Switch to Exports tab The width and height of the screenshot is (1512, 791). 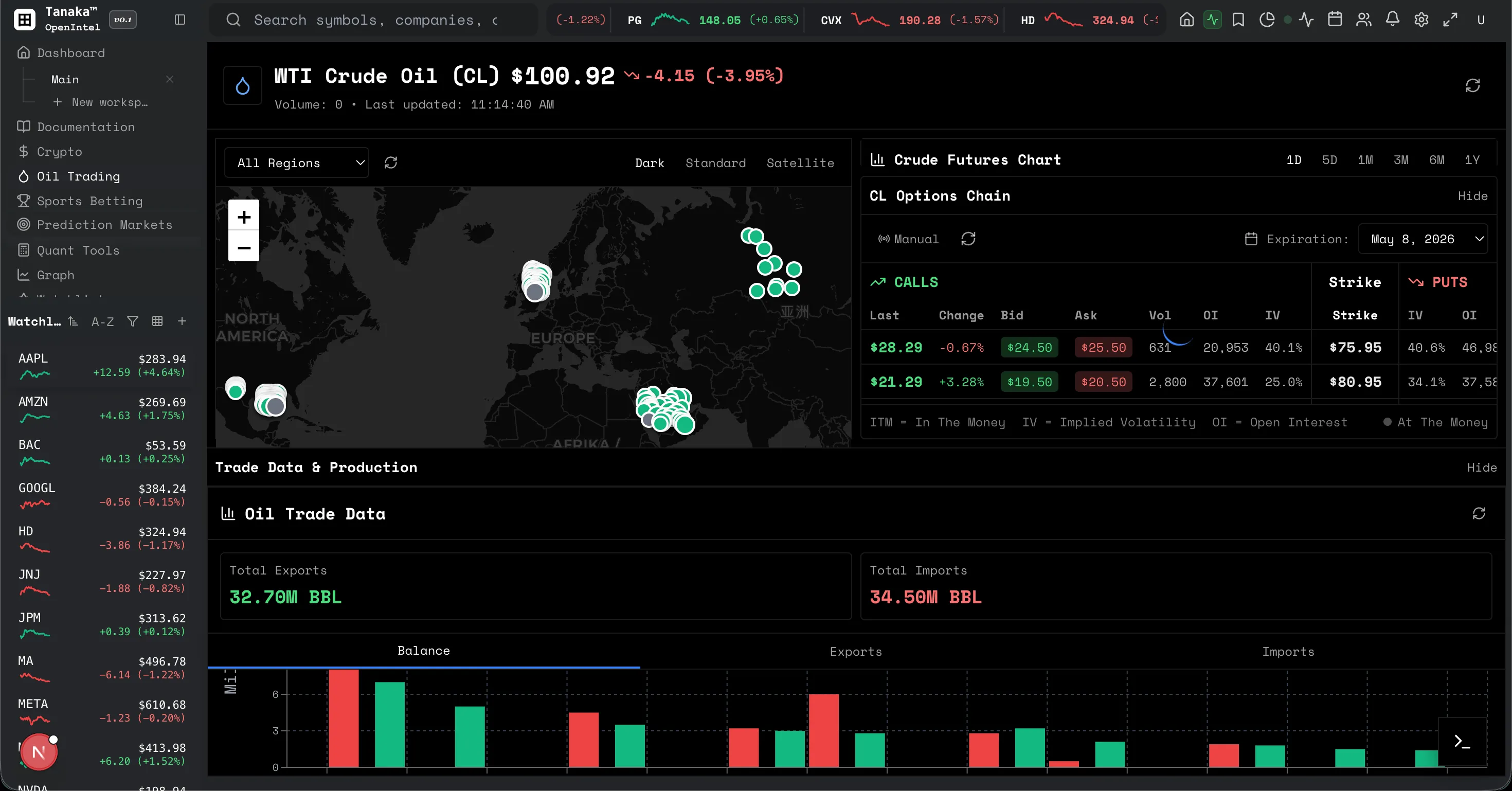click(x=856, y=651)
